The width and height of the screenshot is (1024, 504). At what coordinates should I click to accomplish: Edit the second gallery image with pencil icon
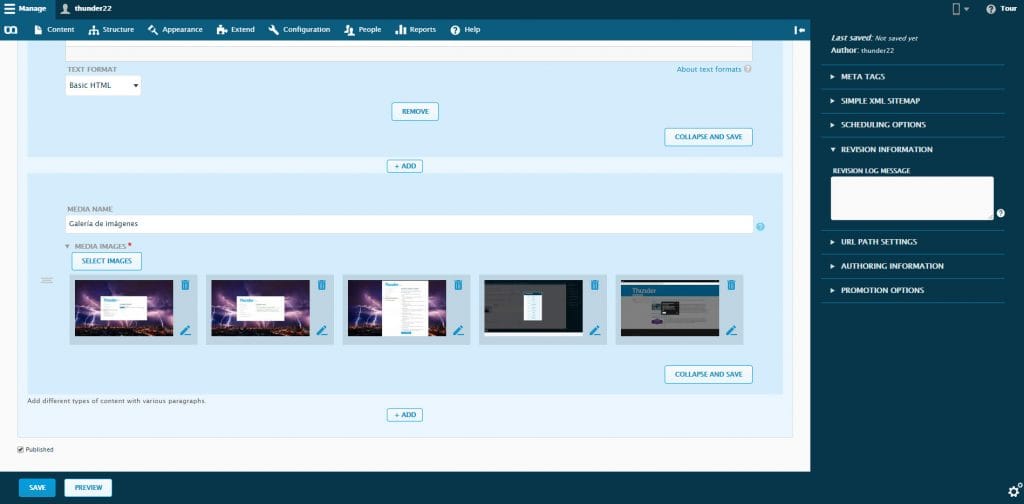pyautogui.click(x=321, y=330)
